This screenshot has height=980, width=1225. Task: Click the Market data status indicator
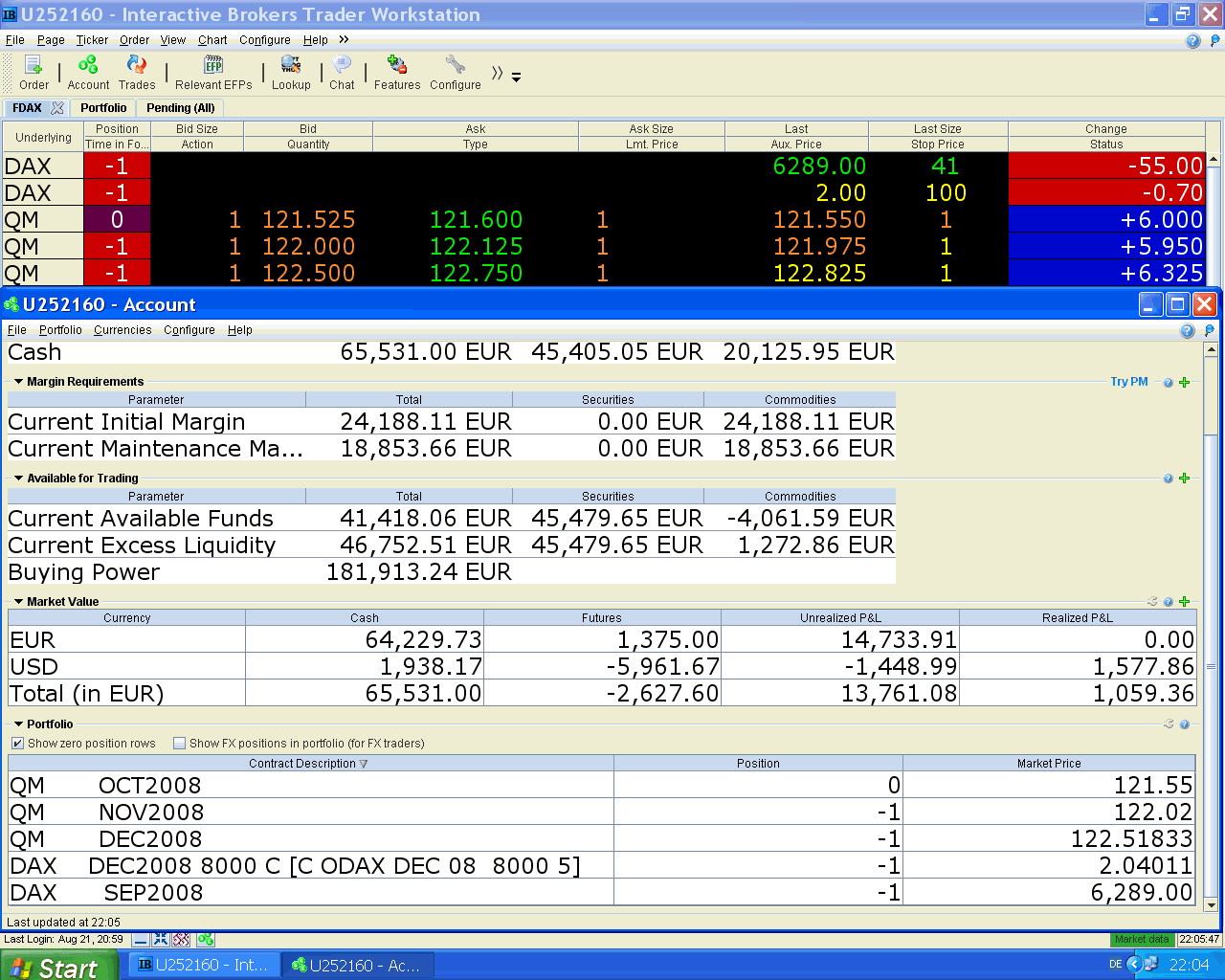1143,940
